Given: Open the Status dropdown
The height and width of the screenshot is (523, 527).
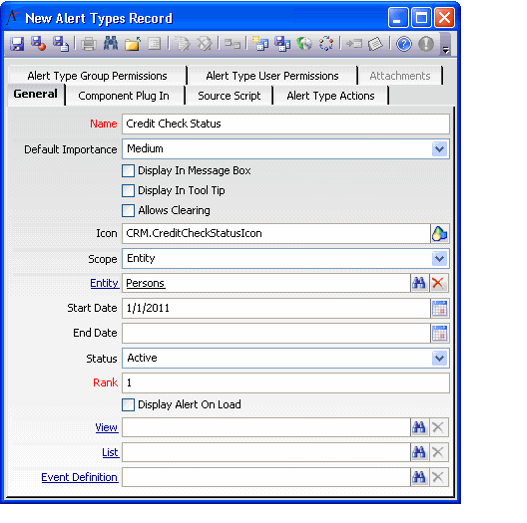Looking at the screenshot, I should coord(440,358).
